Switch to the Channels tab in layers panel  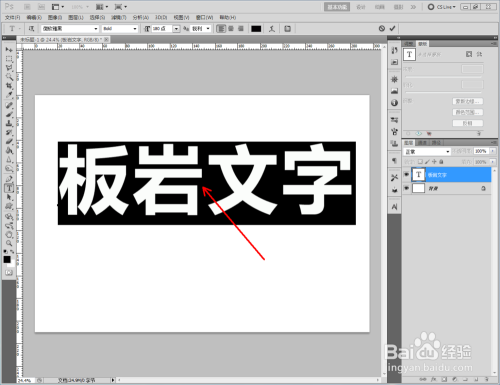point(422,143)
